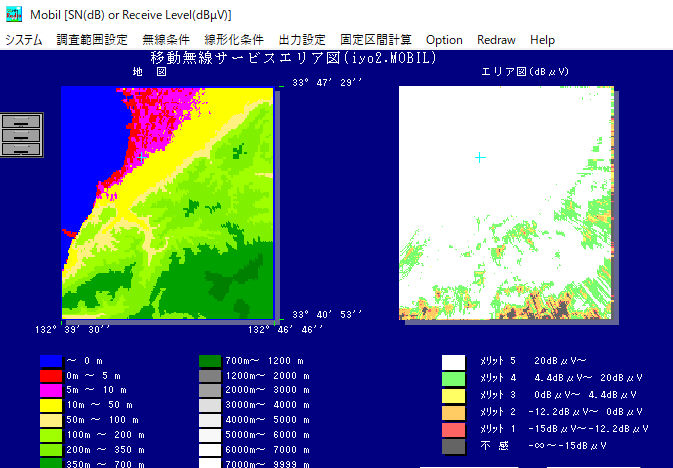Screen dimensions: 673x468
Task: Click the middle drawer of the cabinet icon
Action: pos(22,135)
